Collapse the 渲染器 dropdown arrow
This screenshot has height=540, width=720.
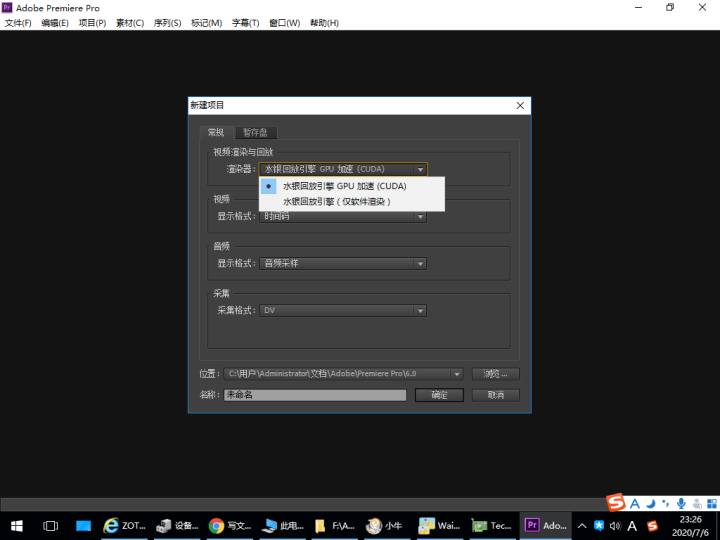(x=420, y=169)
